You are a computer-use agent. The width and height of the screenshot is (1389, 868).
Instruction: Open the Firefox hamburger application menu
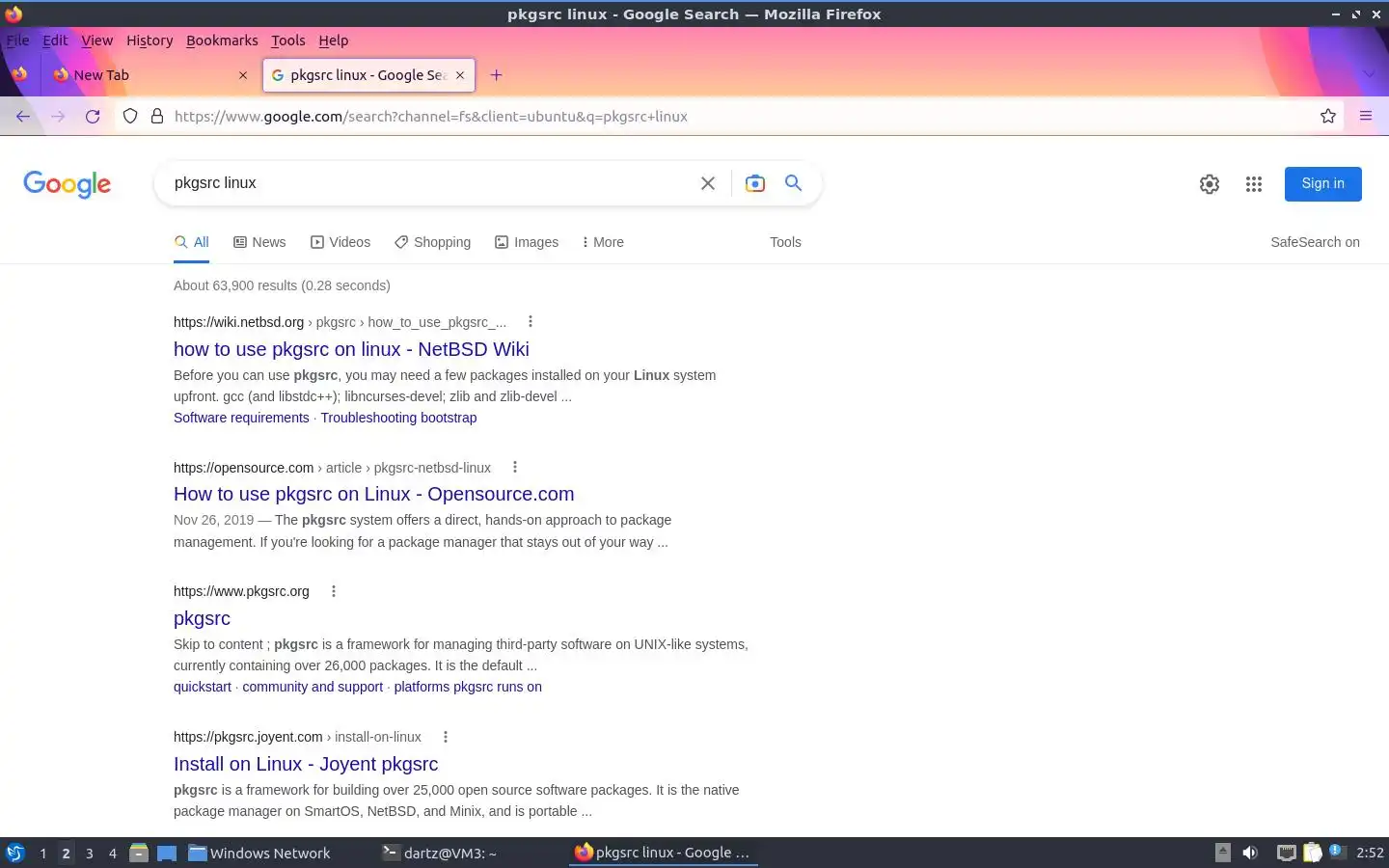pyautogui.click(x=1366, y=117)
